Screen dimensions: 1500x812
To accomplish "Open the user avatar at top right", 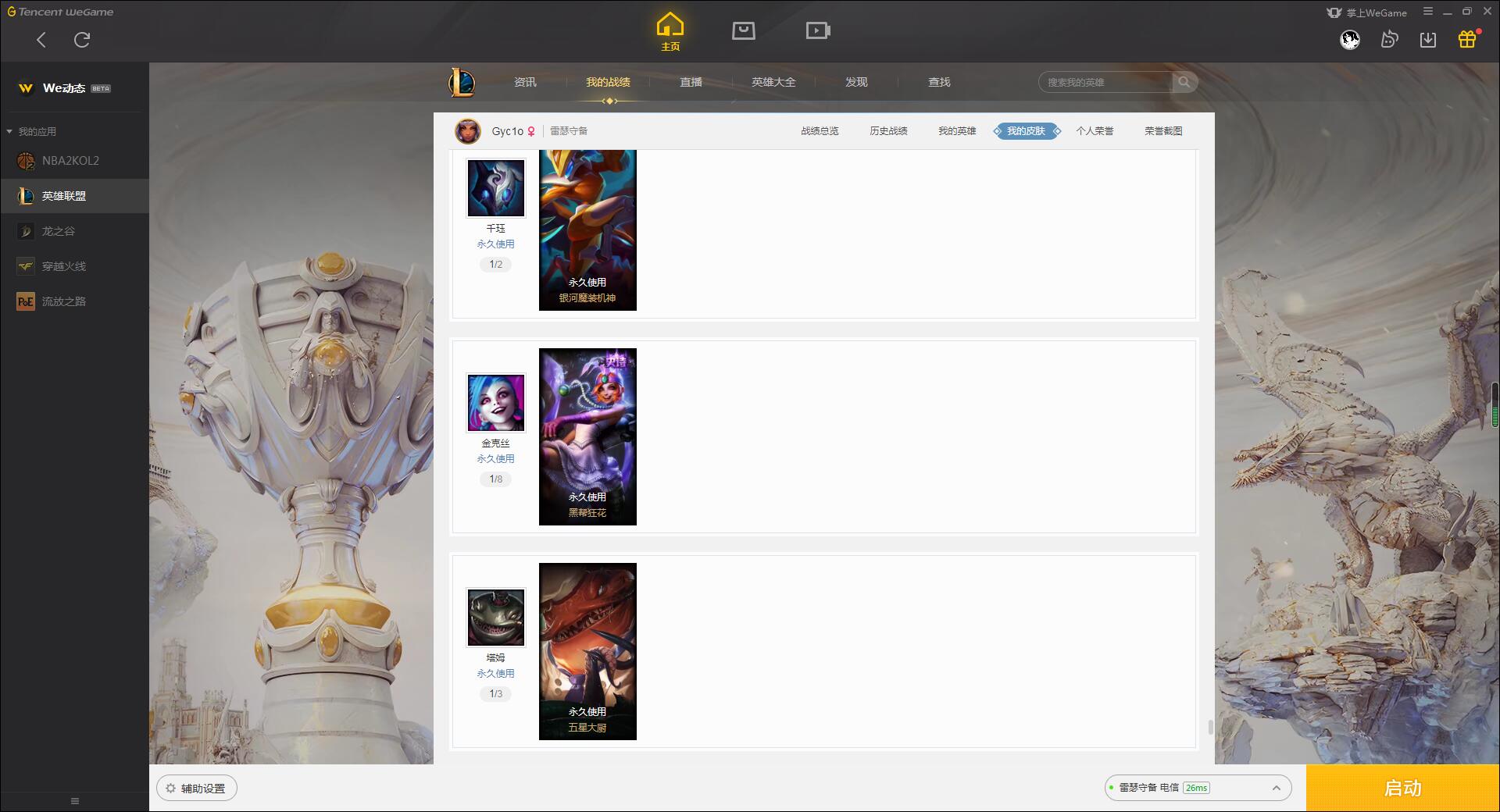I will [1350, 39].
